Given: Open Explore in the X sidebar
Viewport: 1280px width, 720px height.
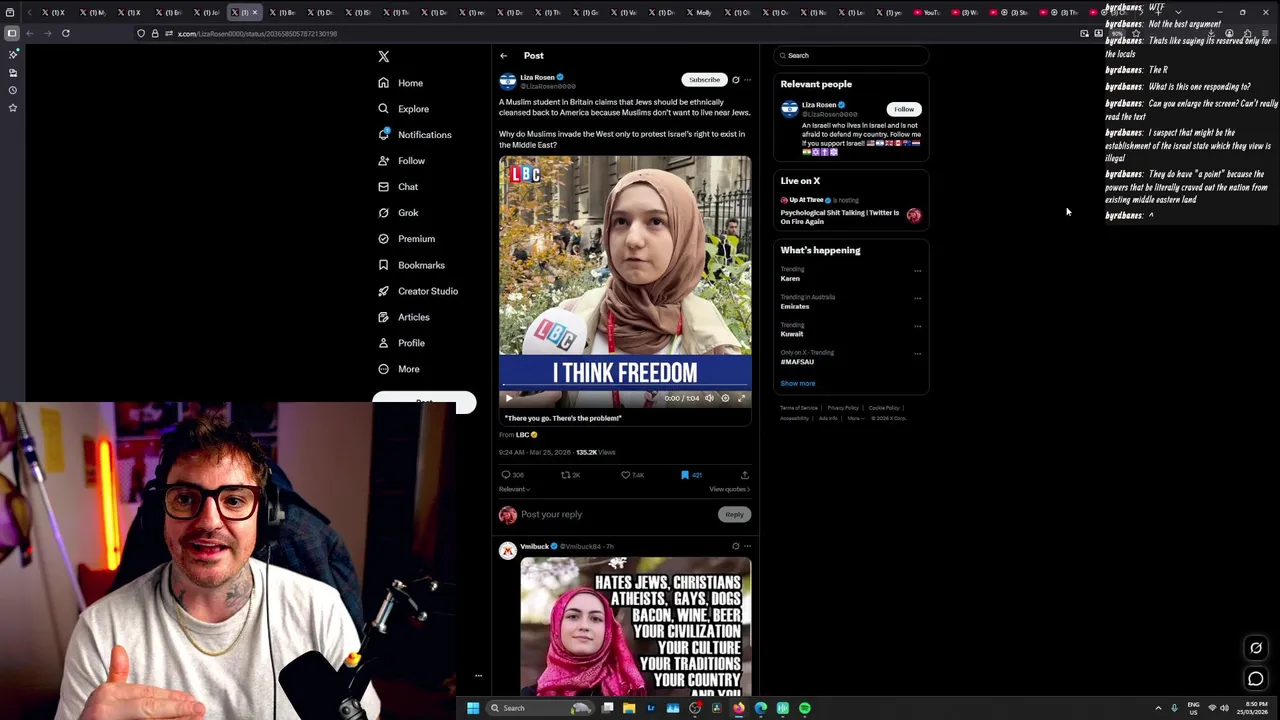Looking at the screenshot, I should 404,109.
